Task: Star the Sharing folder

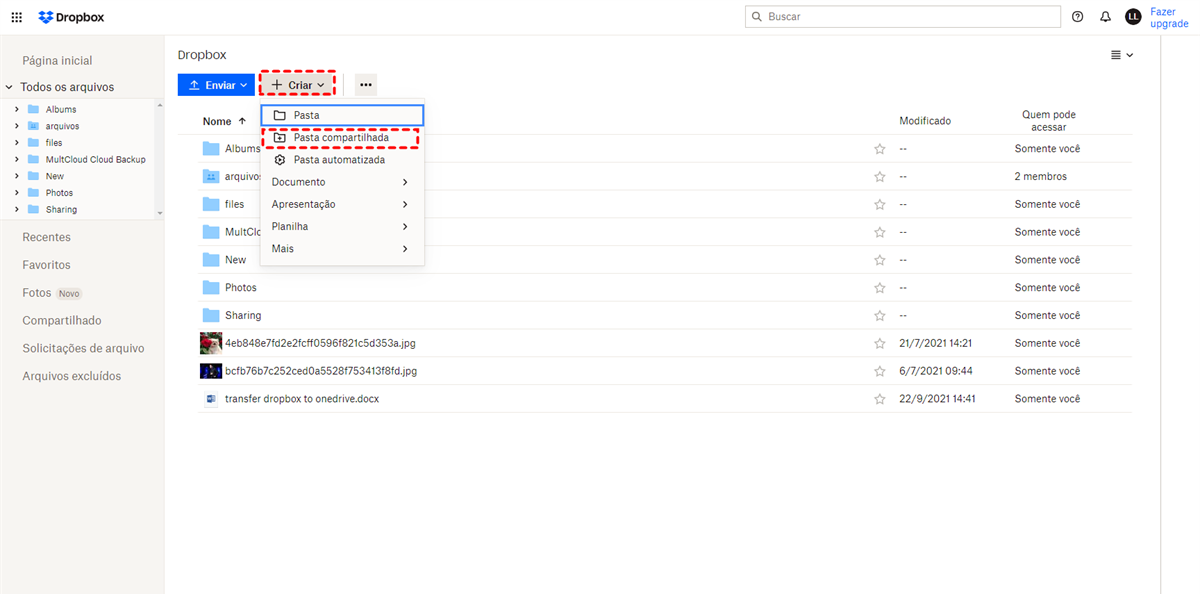Action: (880, 316)
